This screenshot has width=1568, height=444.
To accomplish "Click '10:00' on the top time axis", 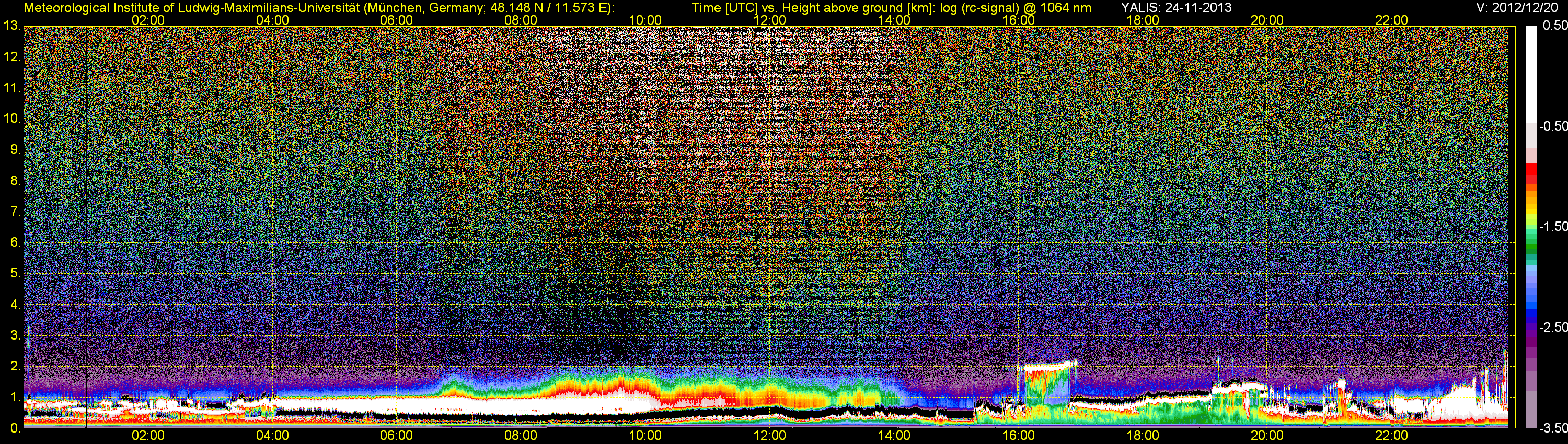I will (645, 20).
